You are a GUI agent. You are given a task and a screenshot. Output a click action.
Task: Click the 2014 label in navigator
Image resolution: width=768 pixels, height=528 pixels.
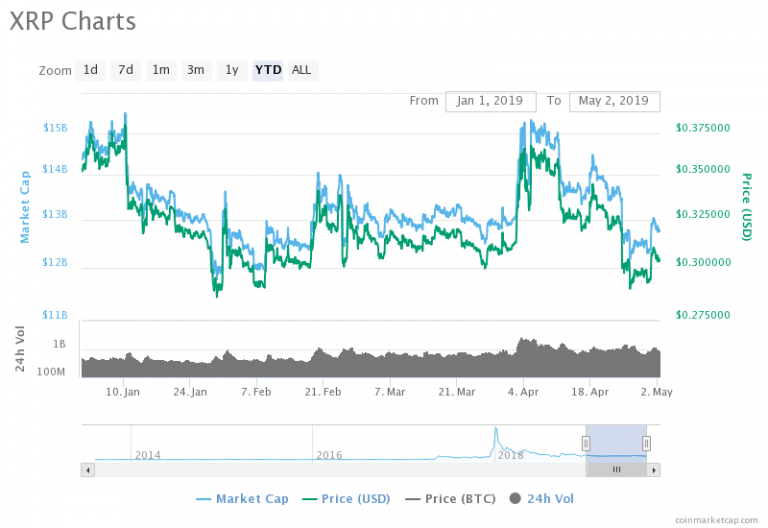point(147,455)
